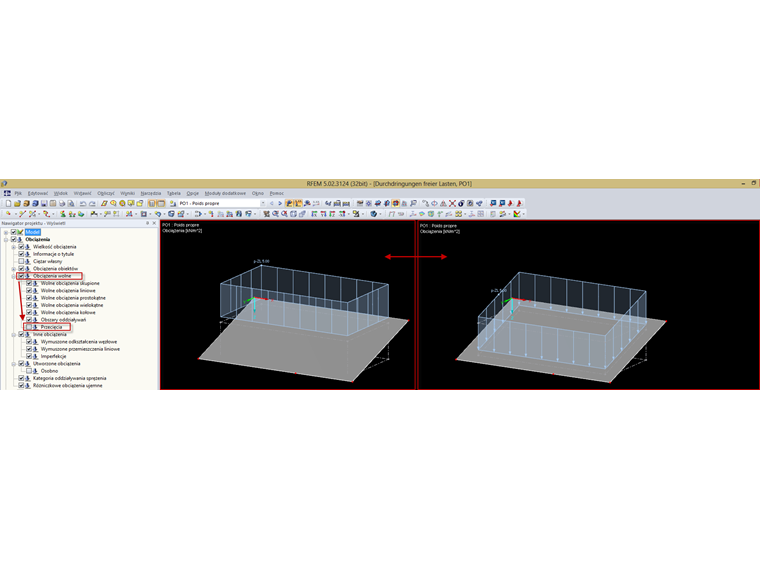Toggle the Imperfekcje checkbox
The width and height of the screenshot is (760, 570).
click(29, 356)
